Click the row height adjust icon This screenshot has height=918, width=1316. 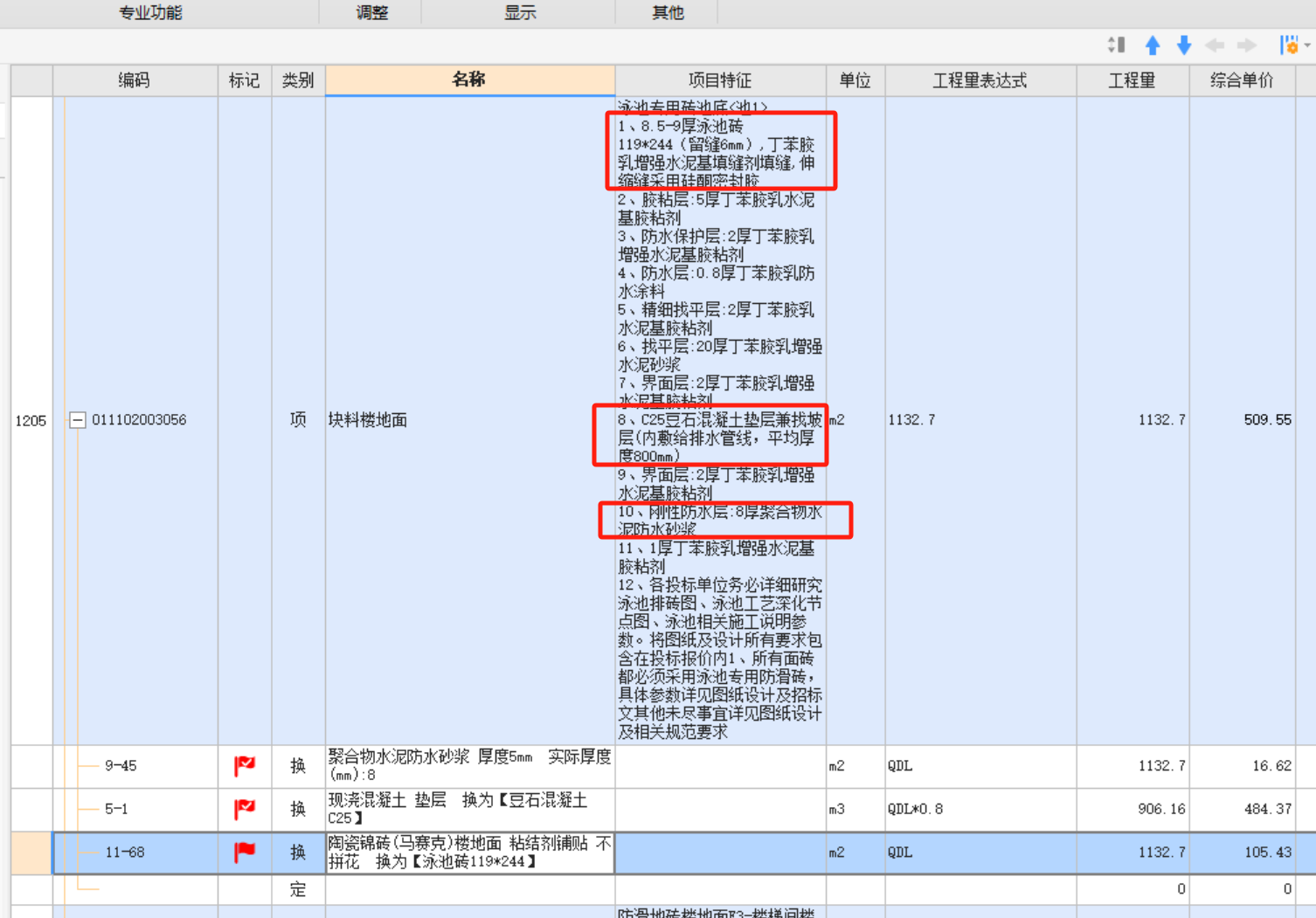[x=1116, y=45]
